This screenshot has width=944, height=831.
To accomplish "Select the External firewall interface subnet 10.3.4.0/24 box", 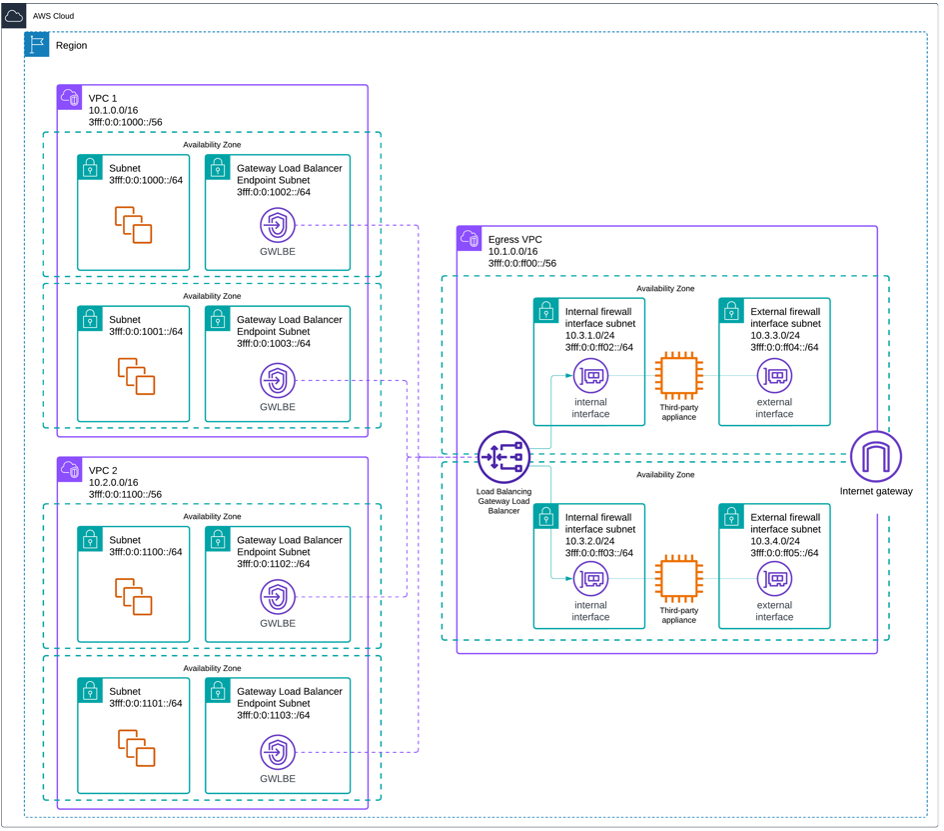I will pos(775,566).
